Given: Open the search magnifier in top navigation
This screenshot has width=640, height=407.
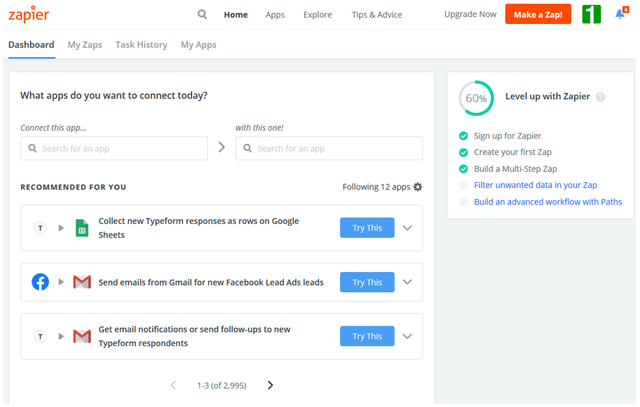Looking at the screenshot, I should click(x=202, y=15).
